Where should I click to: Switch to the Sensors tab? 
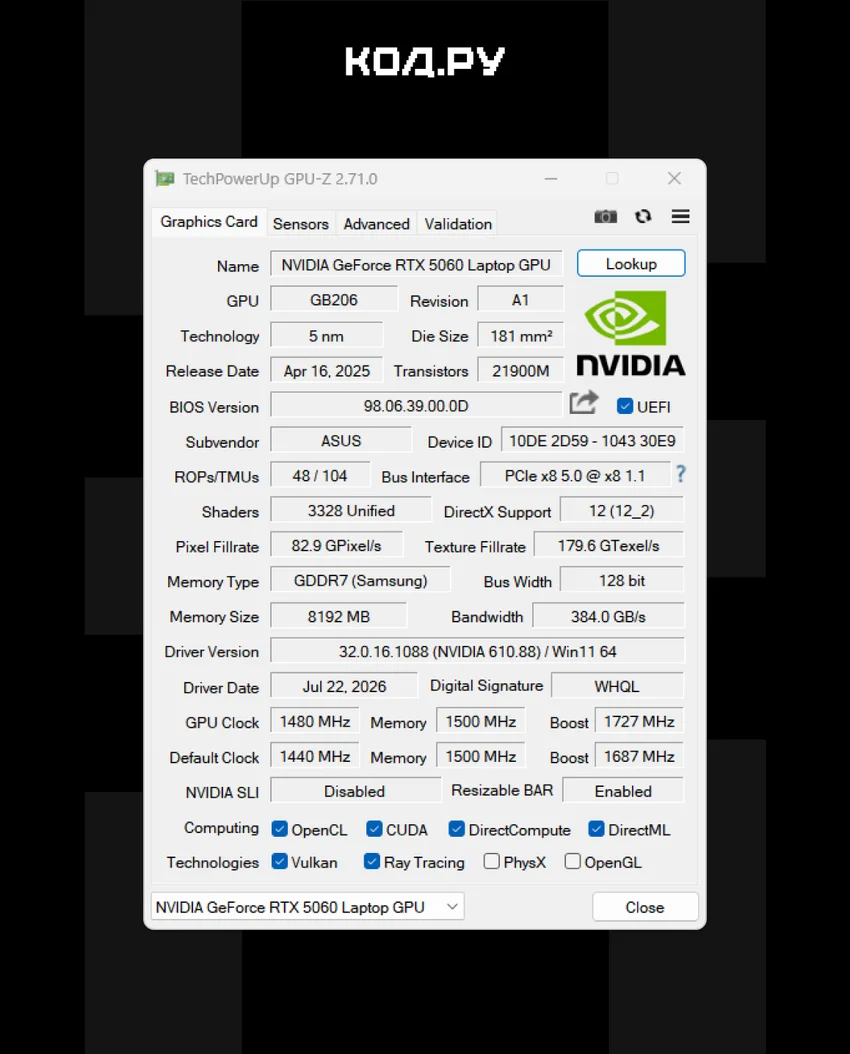[x=300, y=224]
